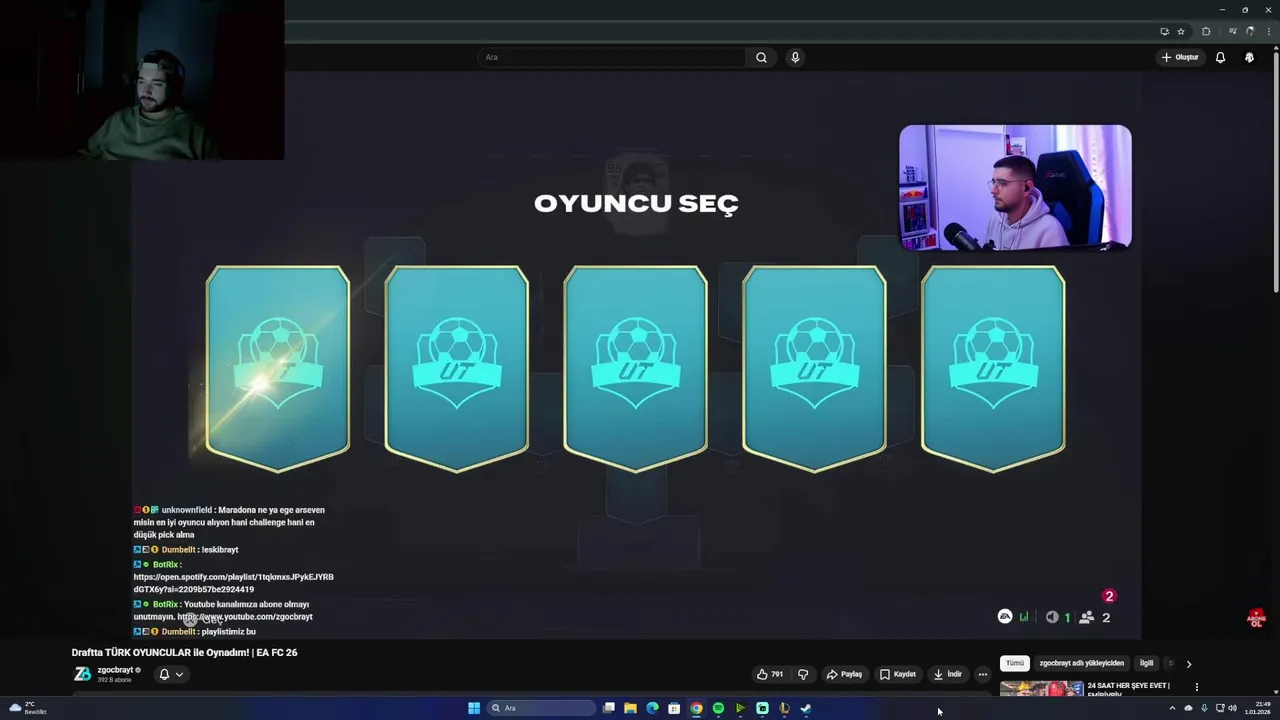The image size is (1280, 720).
Task: Open Microsoft Edge from taskbar
Action: click(x=652, y=708)
